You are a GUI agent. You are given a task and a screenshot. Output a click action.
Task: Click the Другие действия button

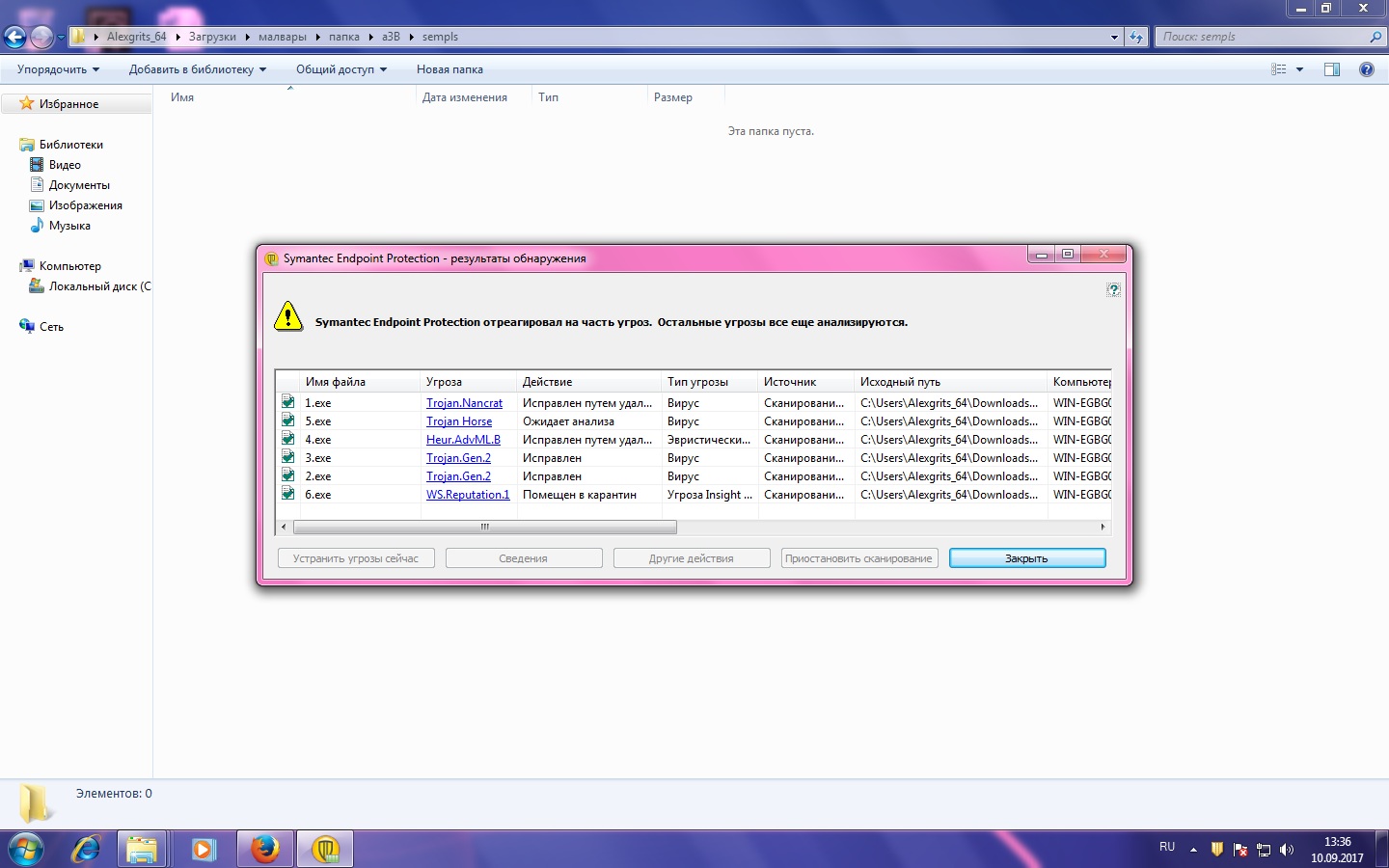pyautogui.click(x=692, y=558)
